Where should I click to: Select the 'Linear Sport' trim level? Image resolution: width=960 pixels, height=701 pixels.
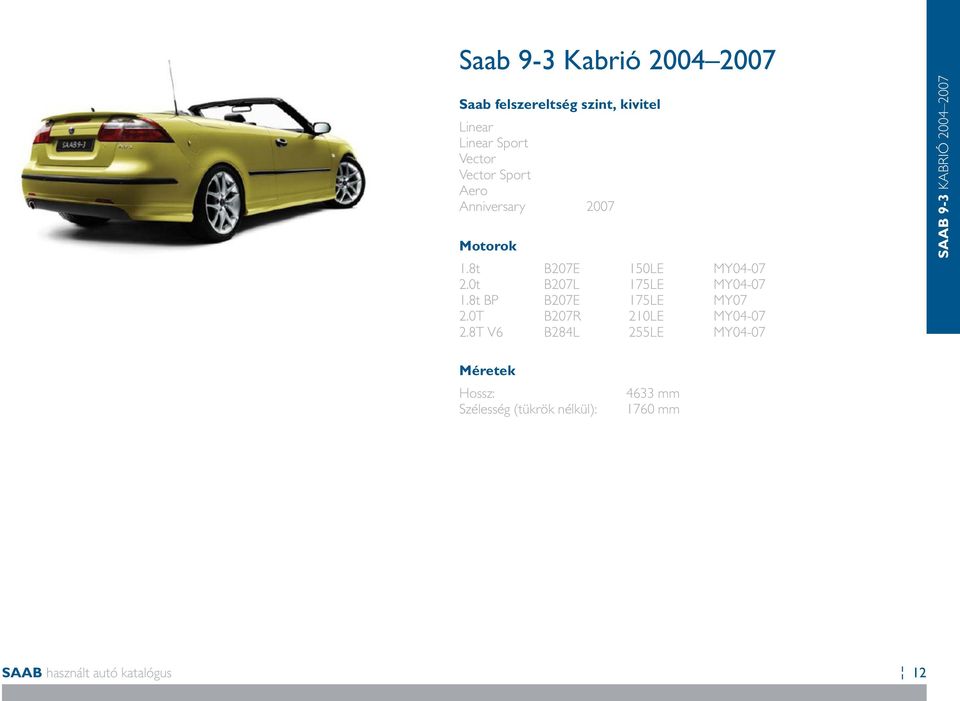pos(493,143)
